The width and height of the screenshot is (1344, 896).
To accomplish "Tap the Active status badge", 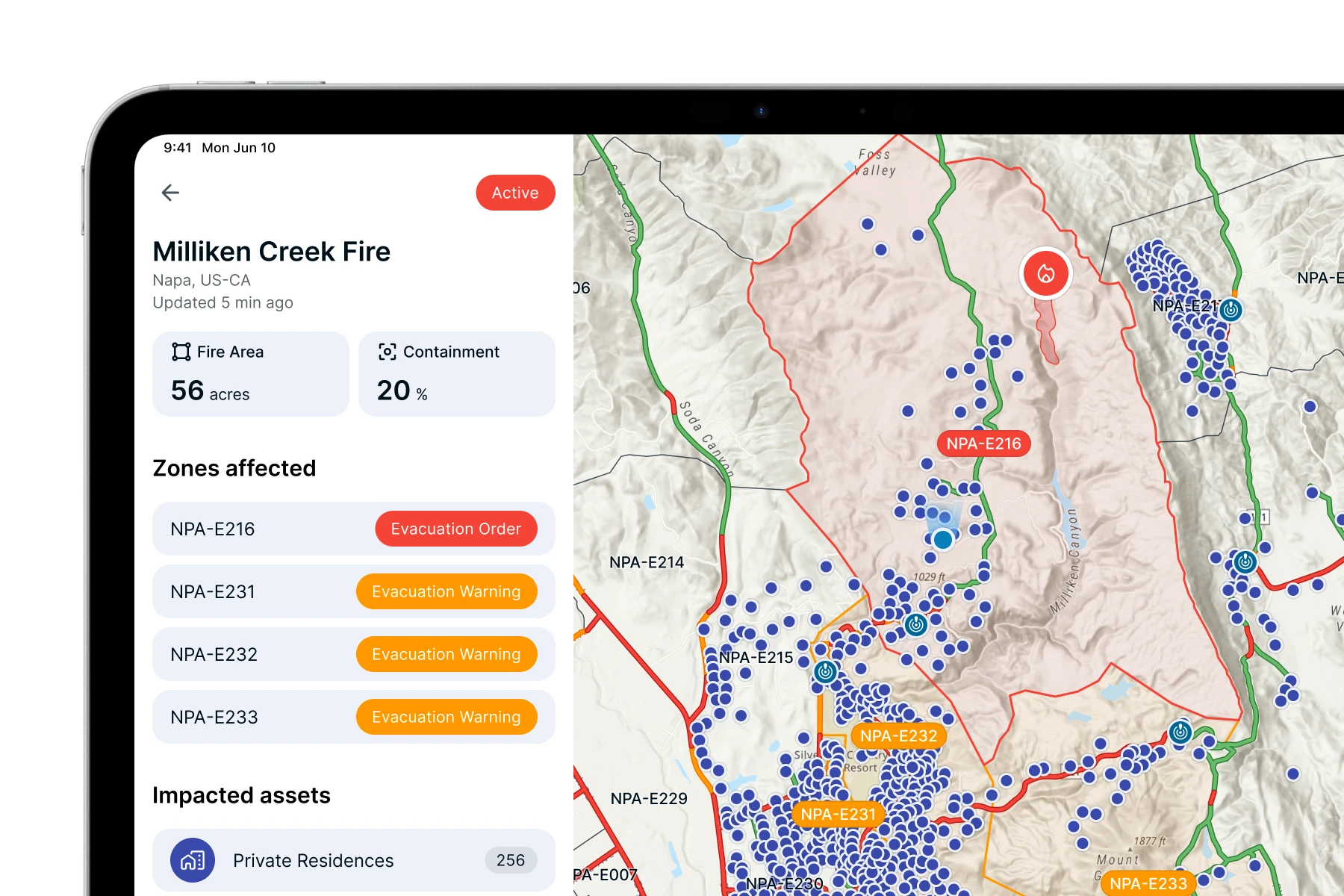I will pyautogui.click(x=515, y=193).
